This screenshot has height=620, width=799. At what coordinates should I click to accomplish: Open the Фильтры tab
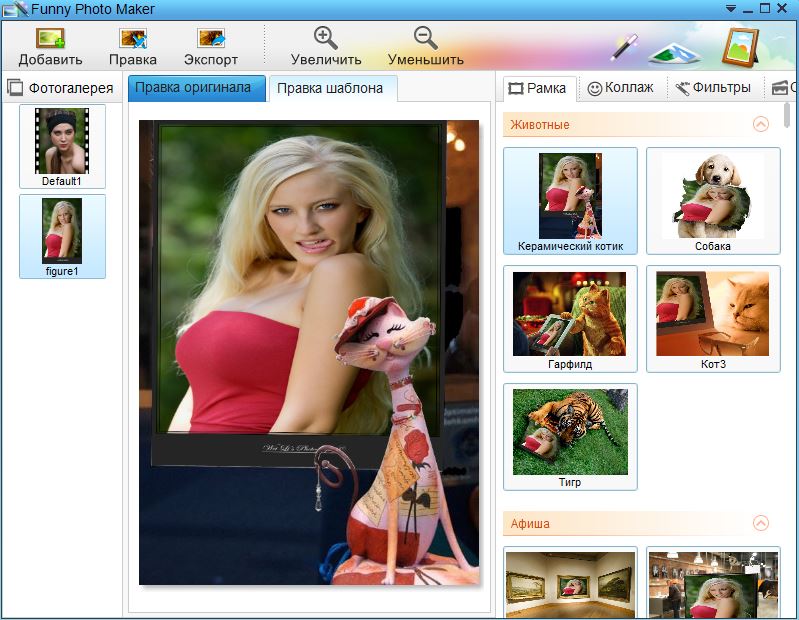(x=713, y=88)
